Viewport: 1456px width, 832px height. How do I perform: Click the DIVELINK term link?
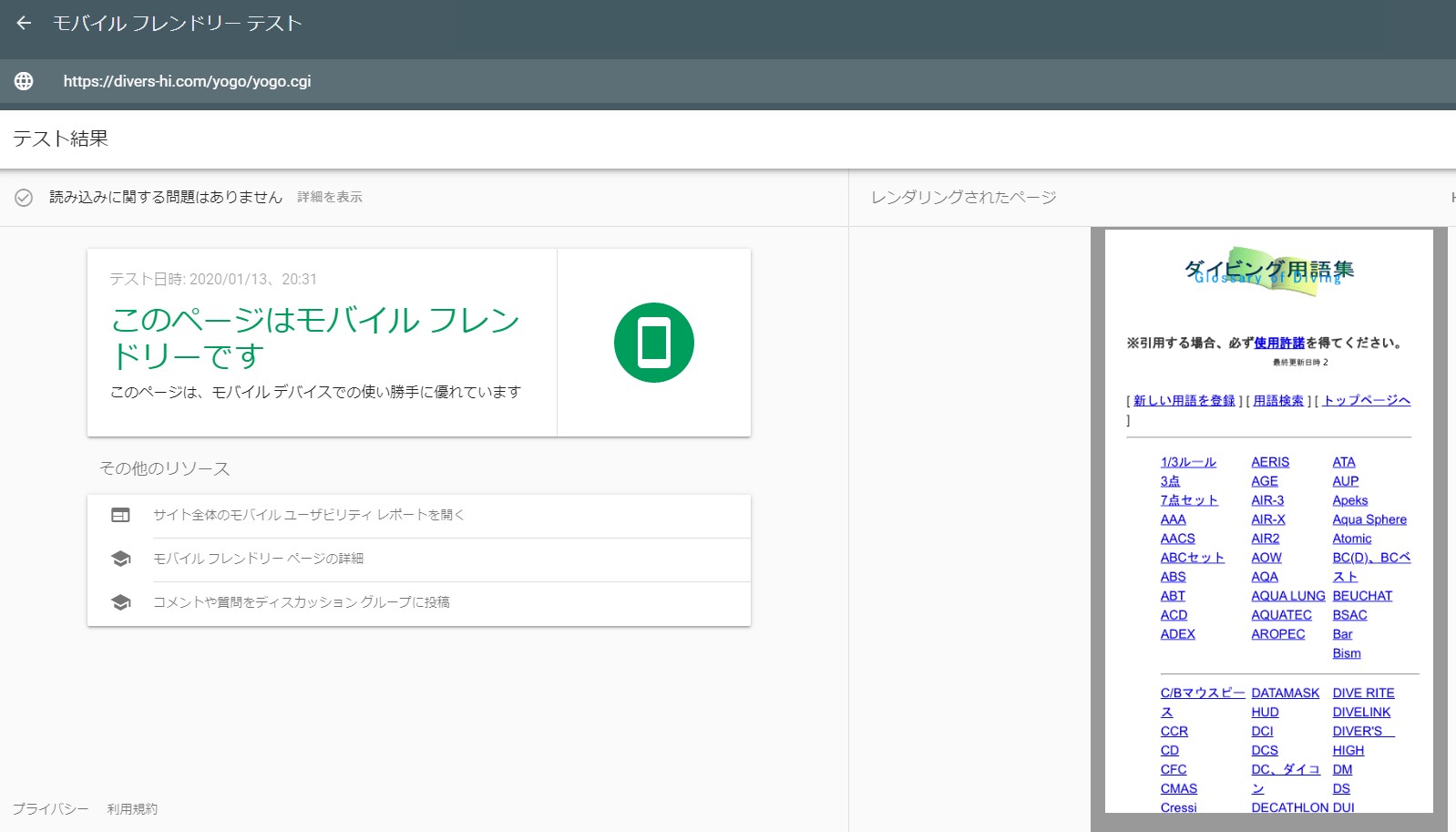pos(1361,712)
